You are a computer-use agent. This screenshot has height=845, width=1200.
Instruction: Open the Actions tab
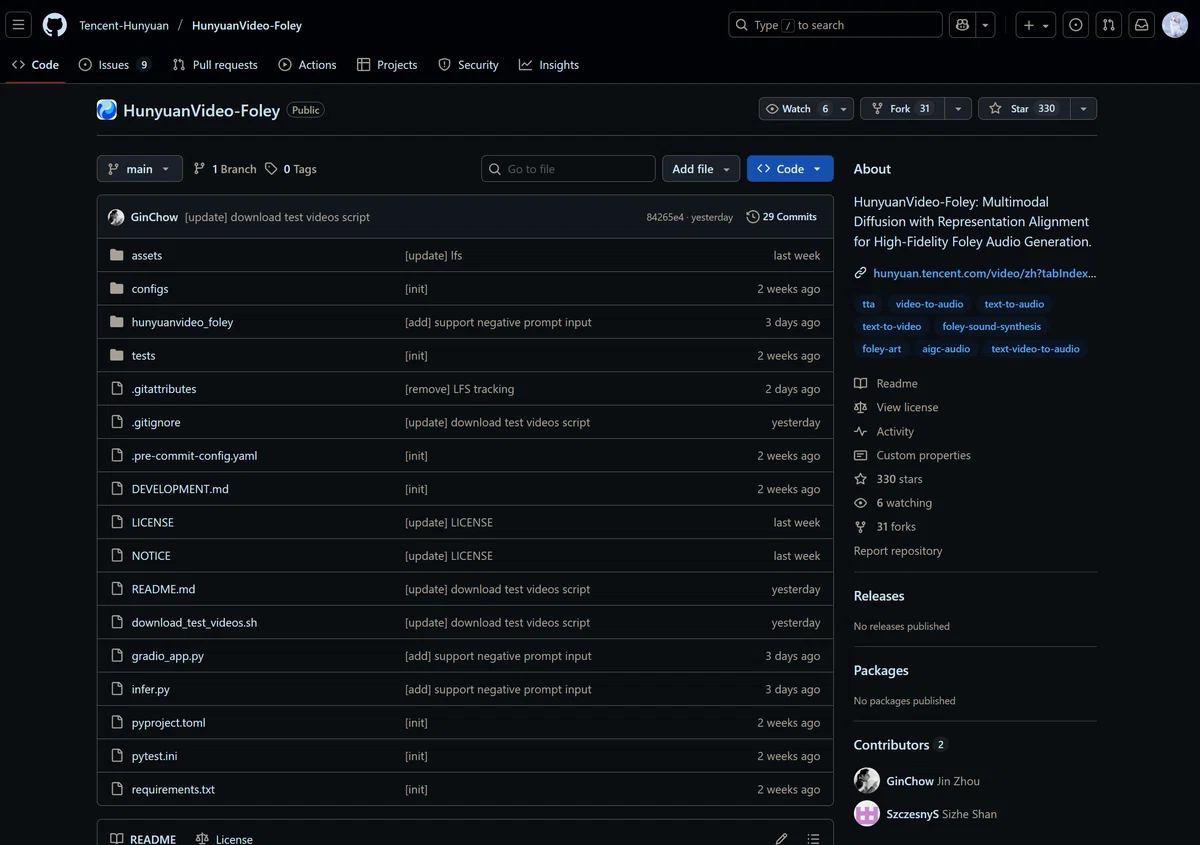[x=307, y=65]
